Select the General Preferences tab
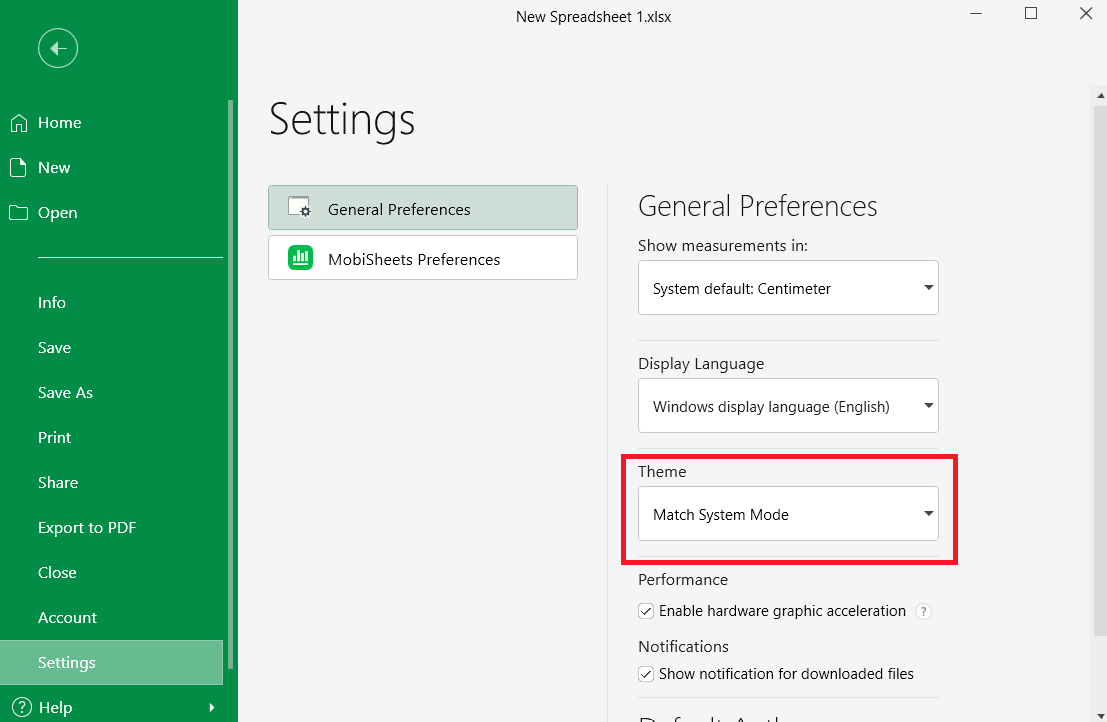The image size is (1107, 722). click(423, 207)
